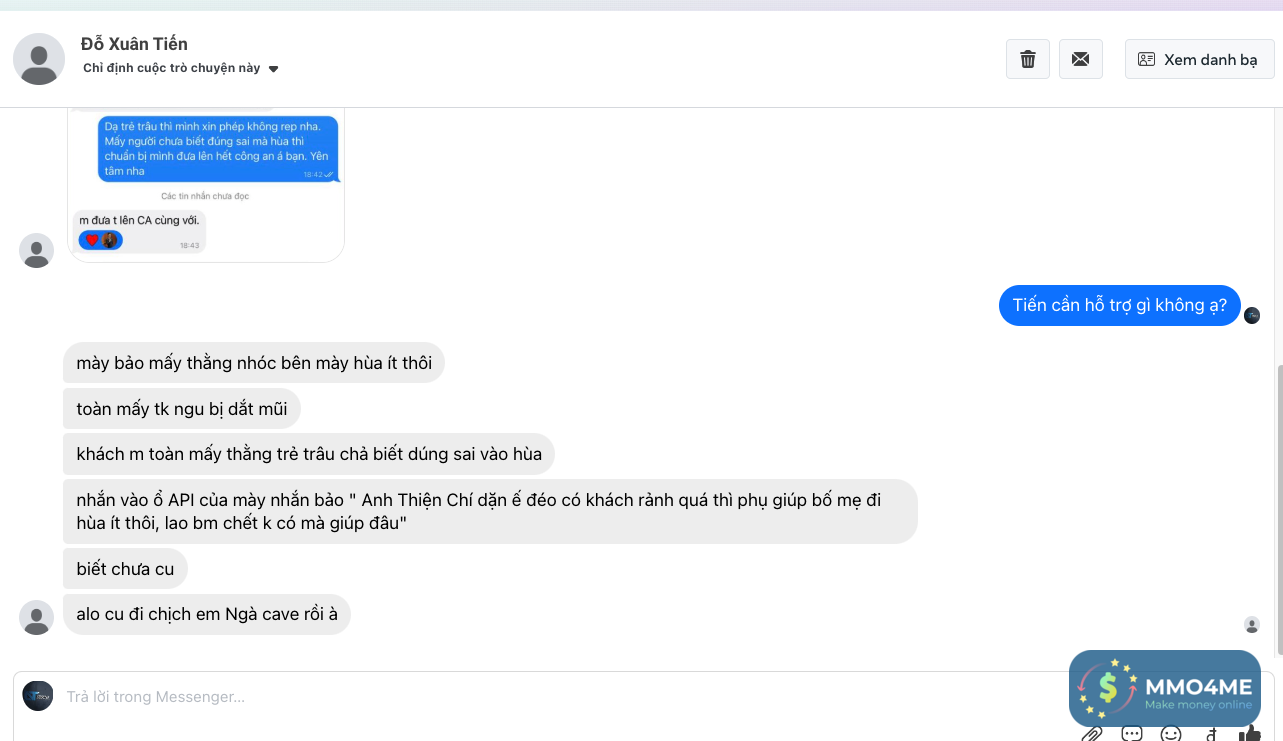Open the emoji picker smiley icon
The width and height of the screenshot is (1283, 741).
point(1170,734)
